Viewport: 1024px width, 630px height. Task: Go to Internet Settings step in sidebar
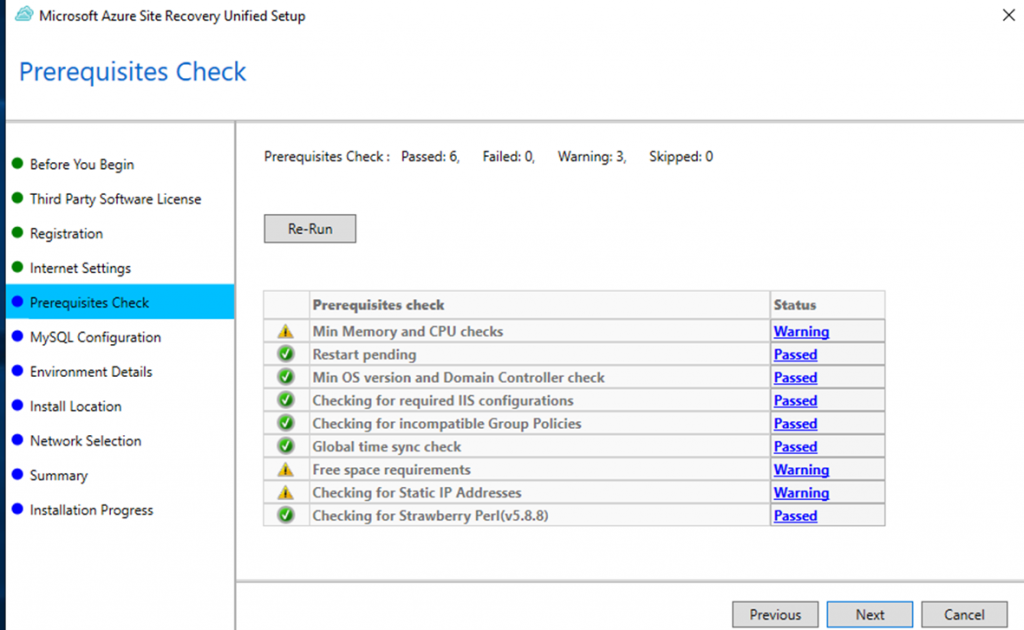click(x=80, y=268)
